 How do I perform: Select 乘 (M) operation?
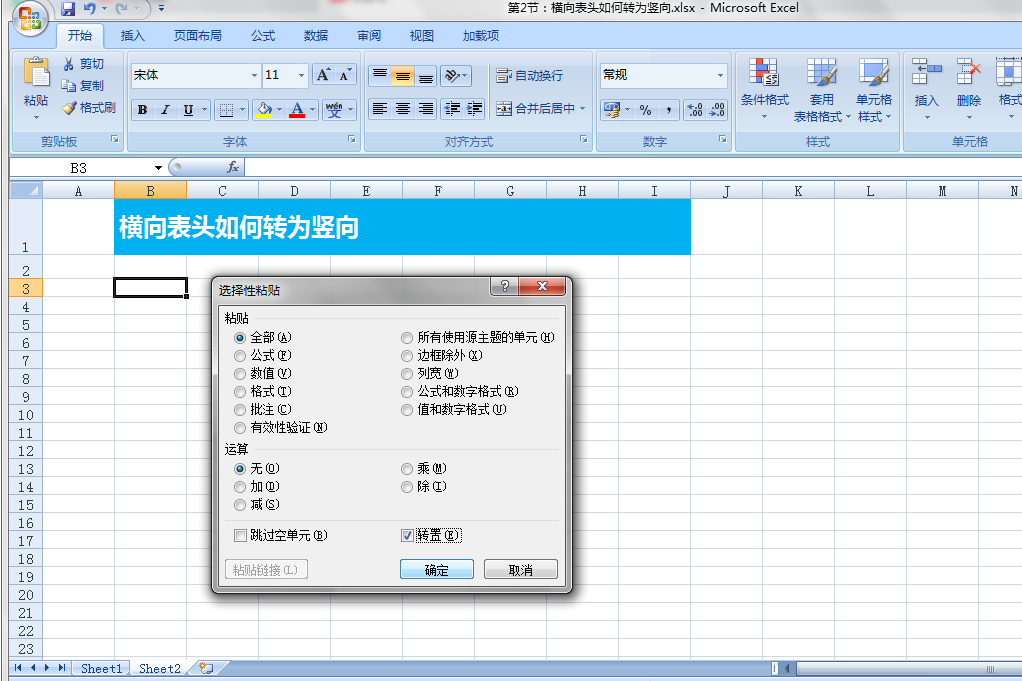pos(407,469)
